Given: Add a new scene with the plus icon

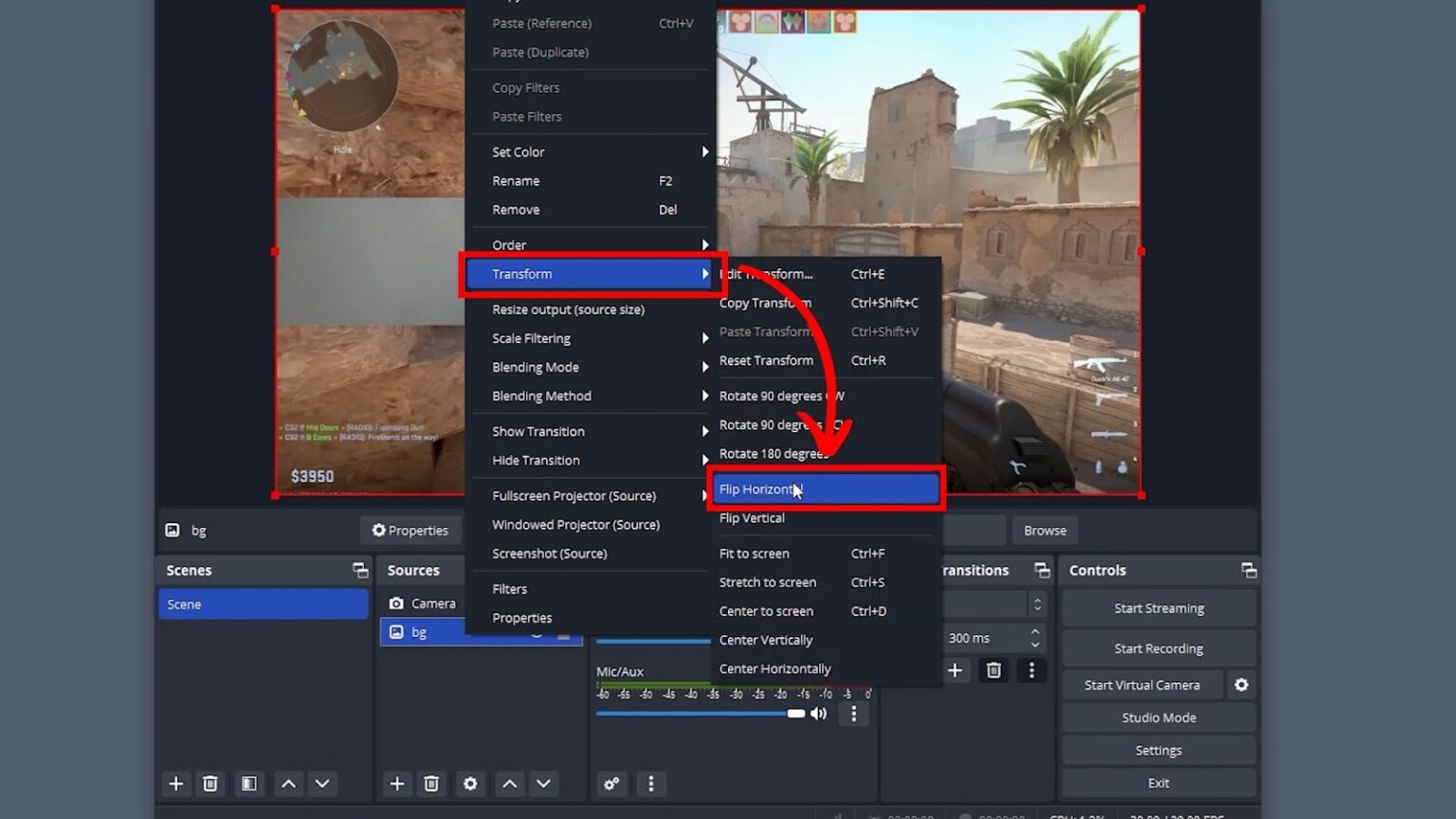Looking at the screenshot, I should click(x=175, y=784).
